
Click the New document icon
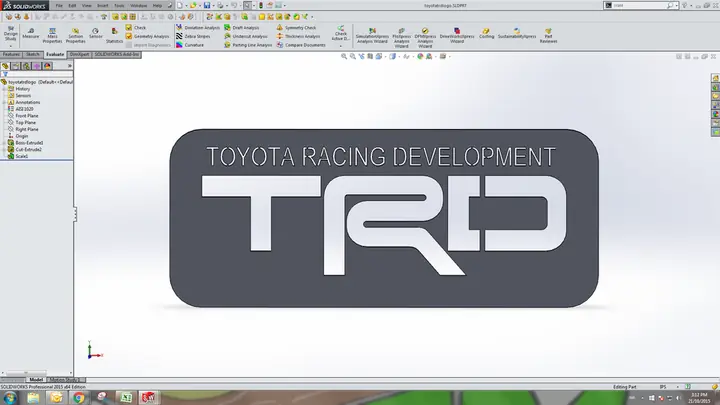pyautogui.click(x=180, y=6)
